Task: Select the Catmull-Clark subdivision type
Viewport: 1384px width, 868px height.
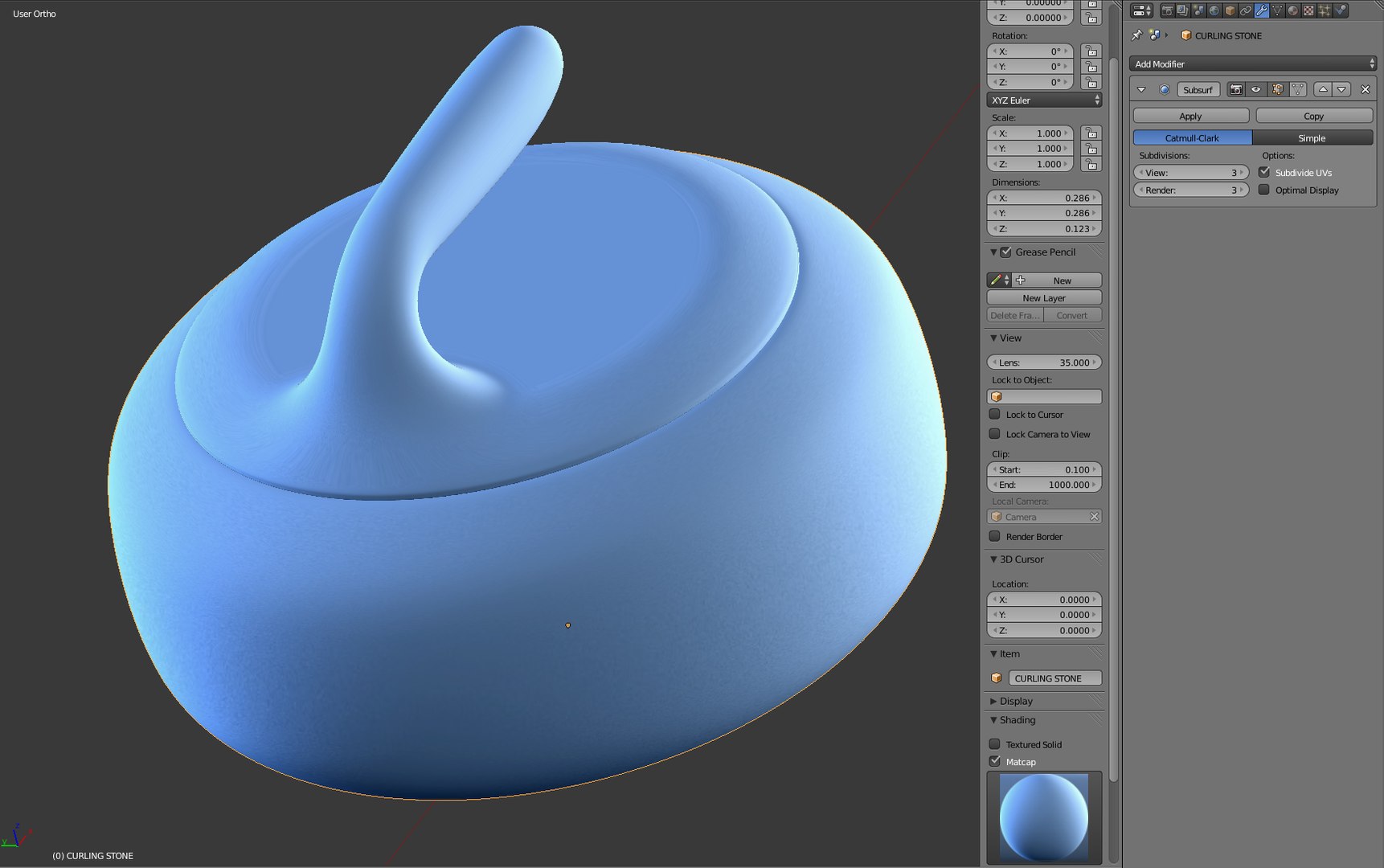Action: 1193,137
